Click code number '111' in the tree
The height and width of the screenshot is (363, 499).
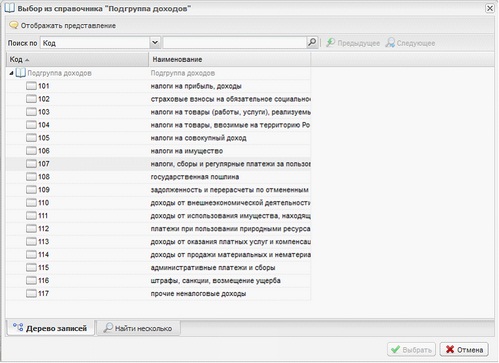[x=43, y=216]
